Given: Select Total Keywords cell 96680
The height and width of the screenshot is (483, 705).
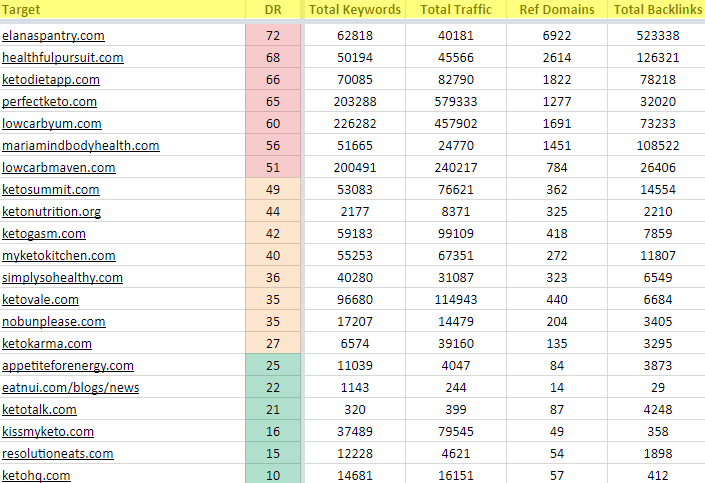Looking at the screenshot, I should (355, 300).
